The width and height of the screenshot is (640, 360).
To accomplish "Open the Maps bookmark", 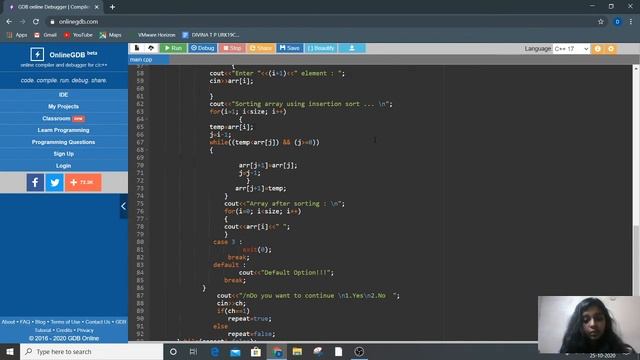I will coord(110,35).
